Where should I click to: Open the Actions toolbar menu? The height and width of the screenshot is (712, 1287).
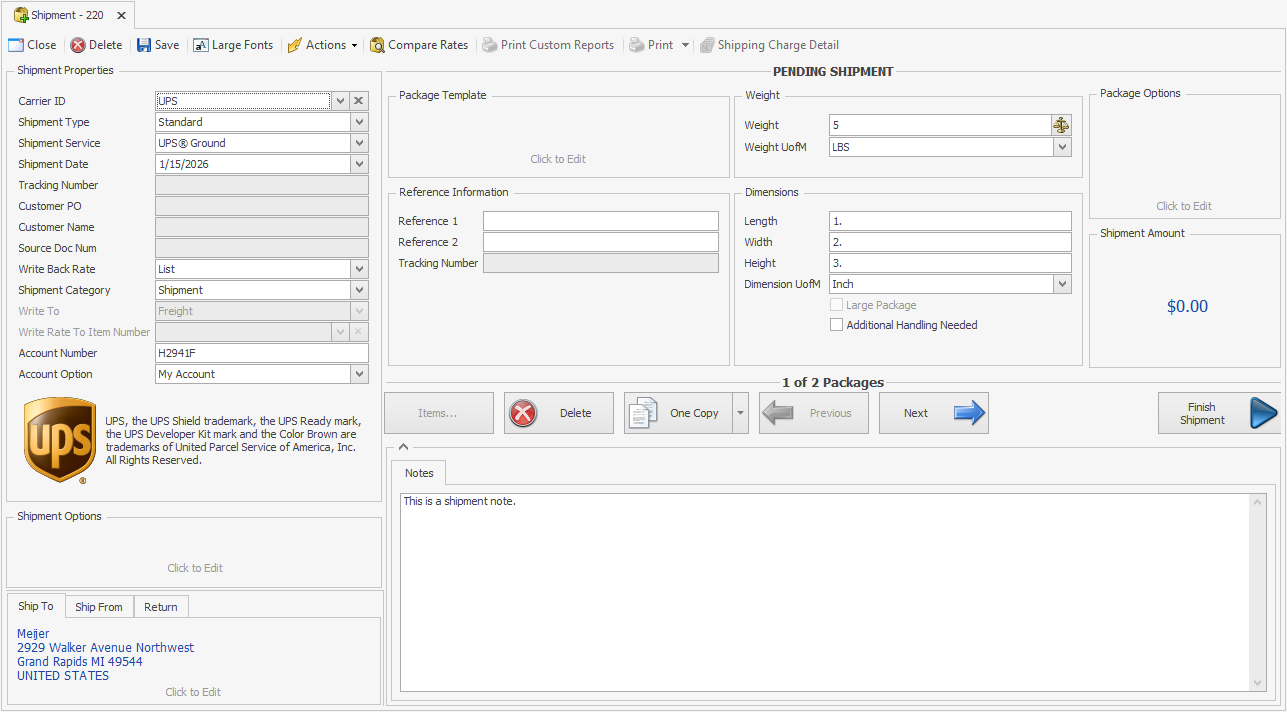tap(322, 45)
